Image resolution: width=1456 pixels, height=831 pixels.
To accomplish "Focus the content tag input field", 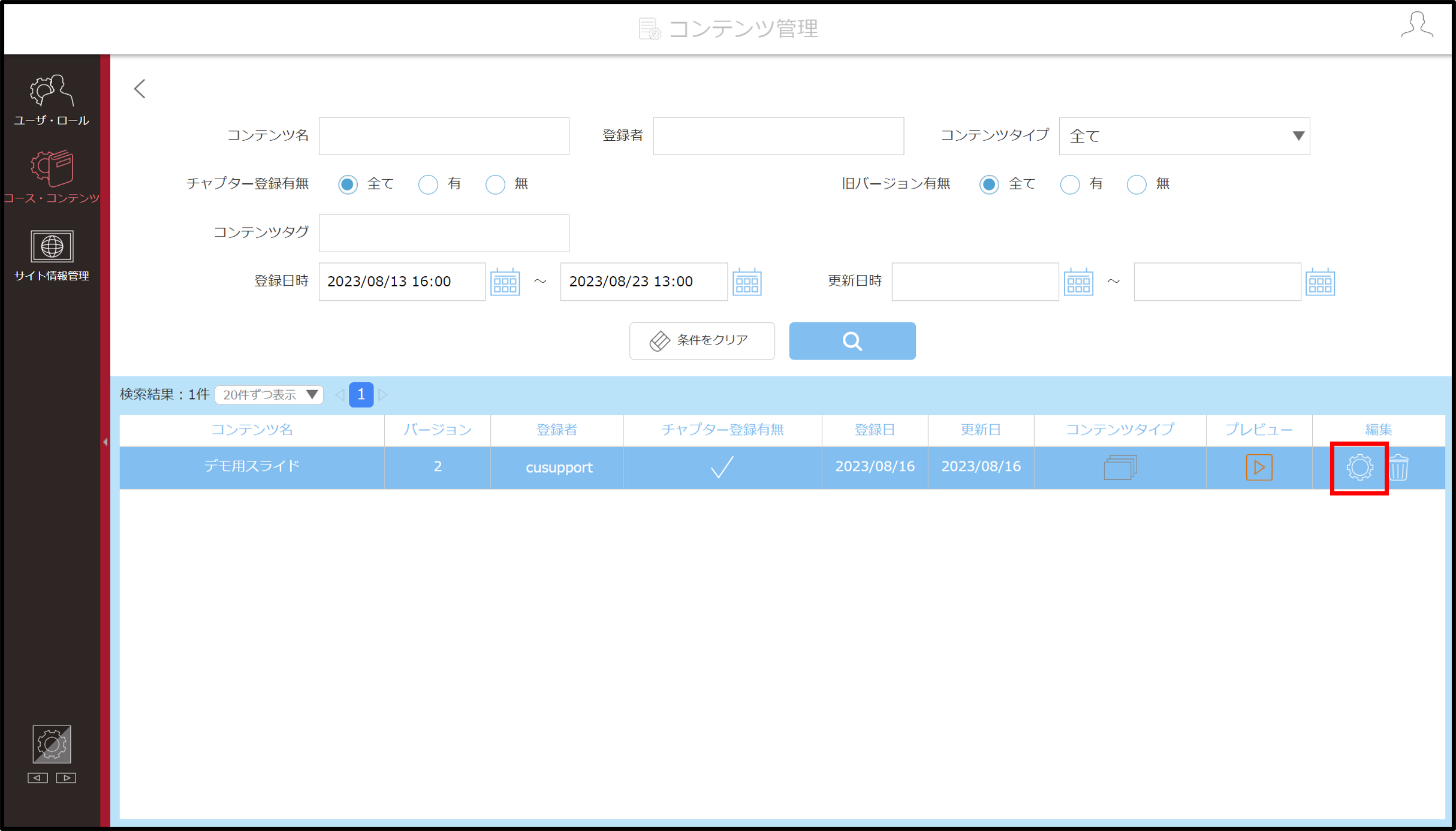I will (444, 233).
